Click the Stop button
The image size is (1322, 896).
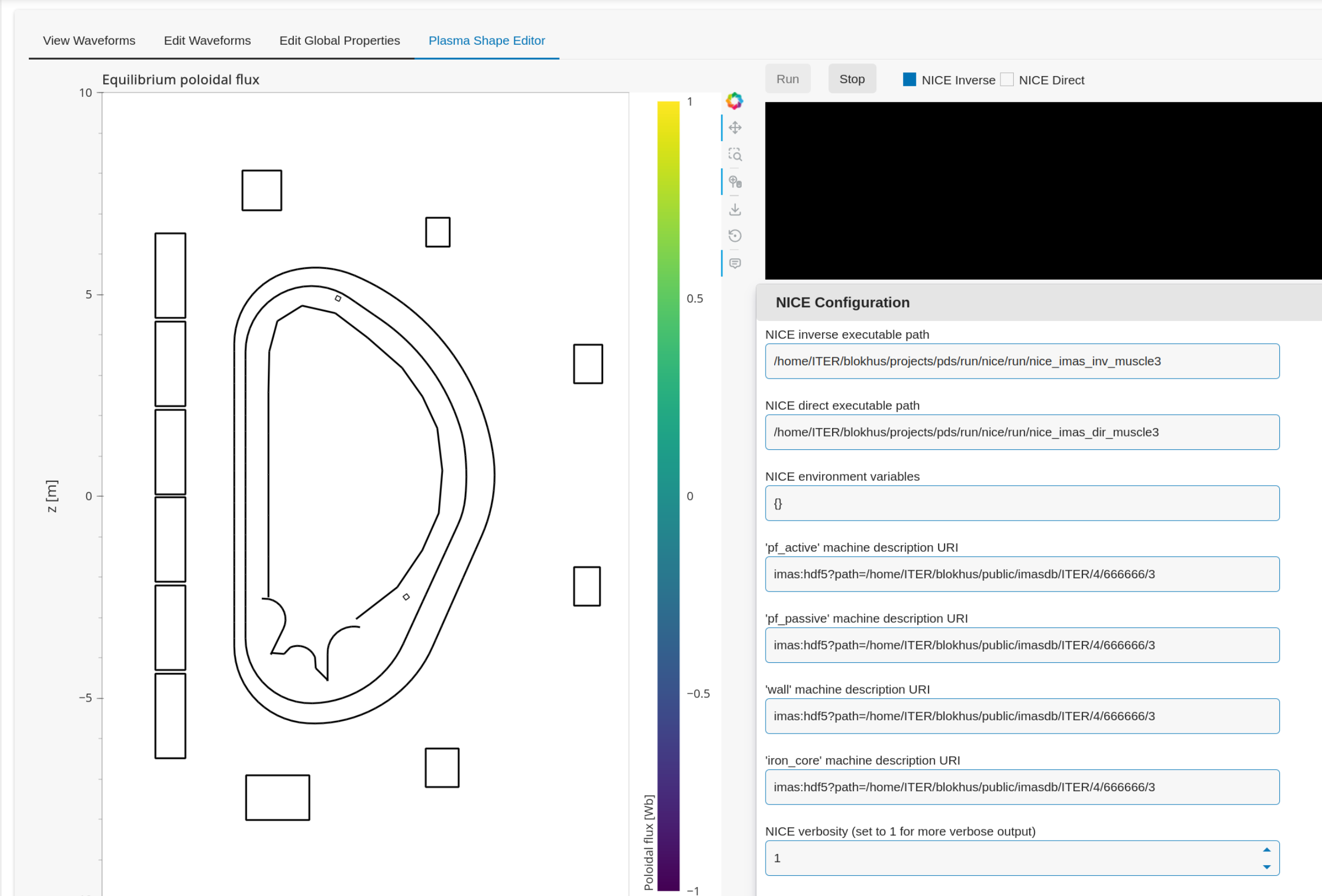[x=851, y=79]
